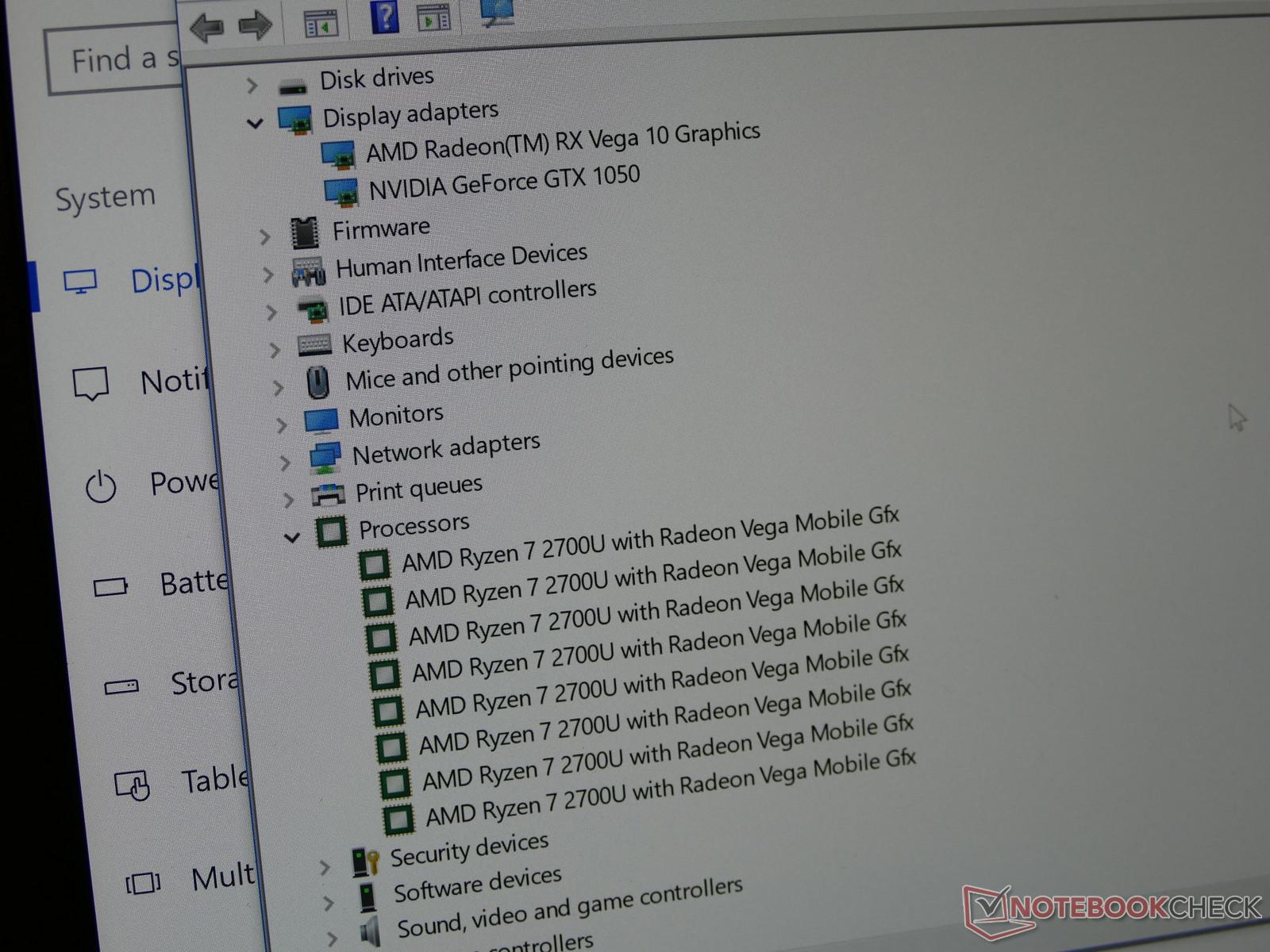Click the Battery icon in Settings sidebar
Viewport: 1270px width, 952px height.
[x=110, y=587]
